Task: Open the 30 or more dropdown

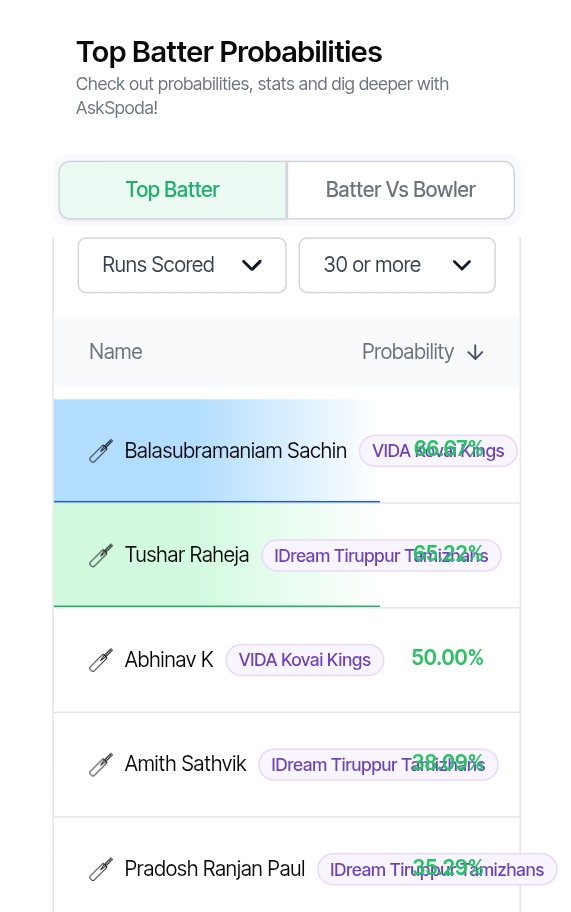Action: coord(397,265)
